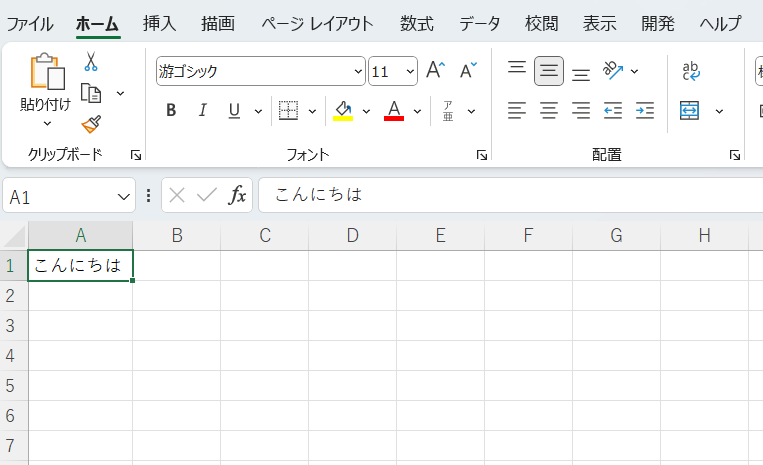This screenshot has height=465, width=763.
Task: Click the Decrease Indent icon
Action: (x=613, y=110)
